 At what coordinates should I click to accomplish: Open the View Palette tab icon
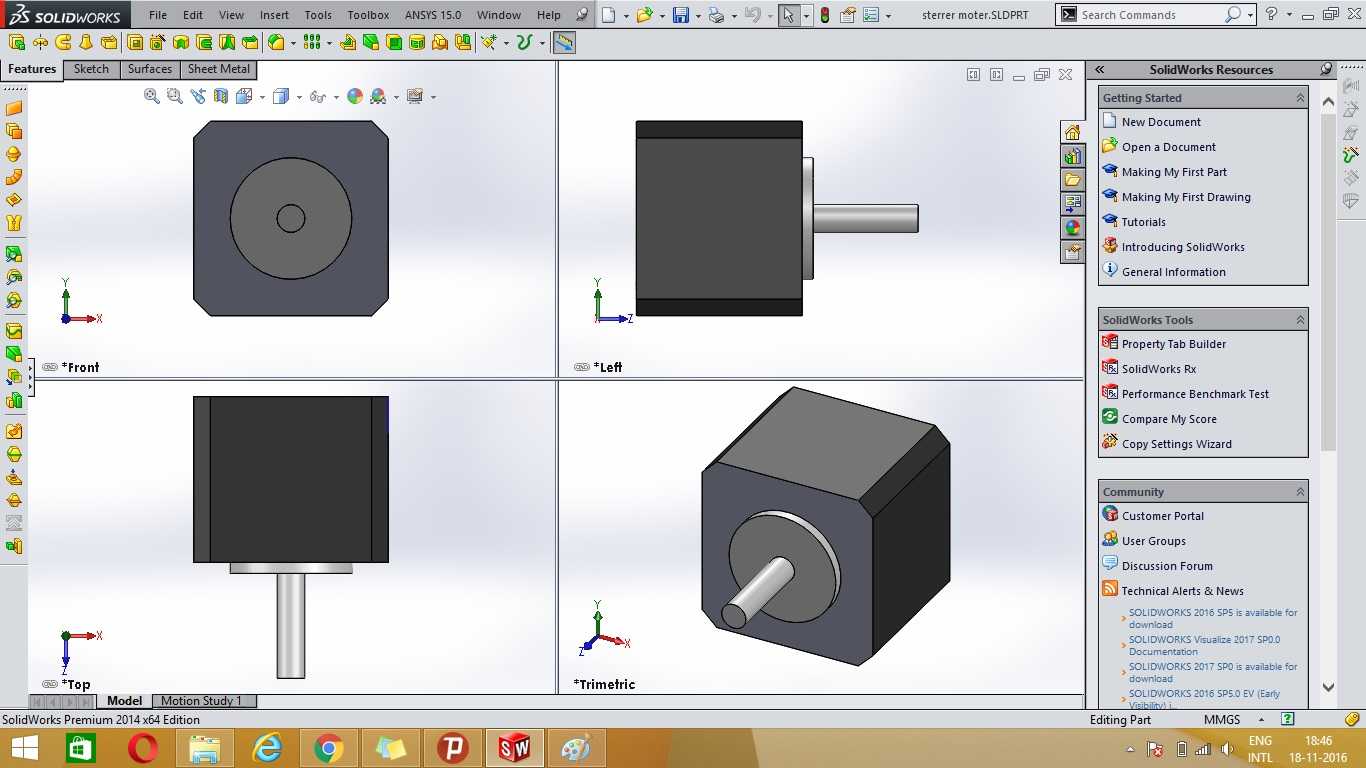point(1072,204)
